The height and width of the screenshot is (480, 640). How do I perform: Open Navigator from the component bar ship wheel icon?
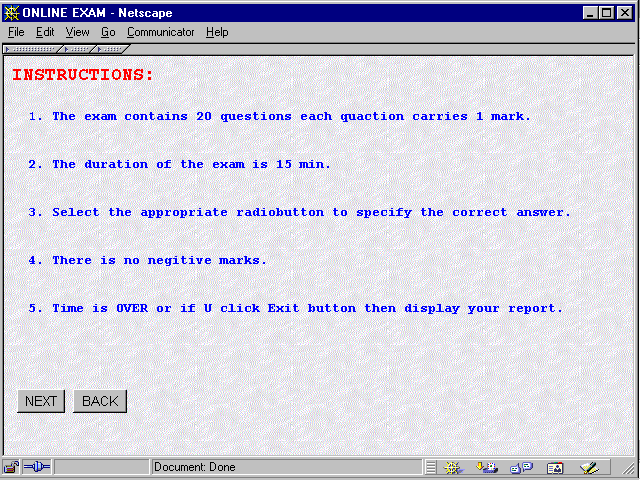(x=452, y=467)
